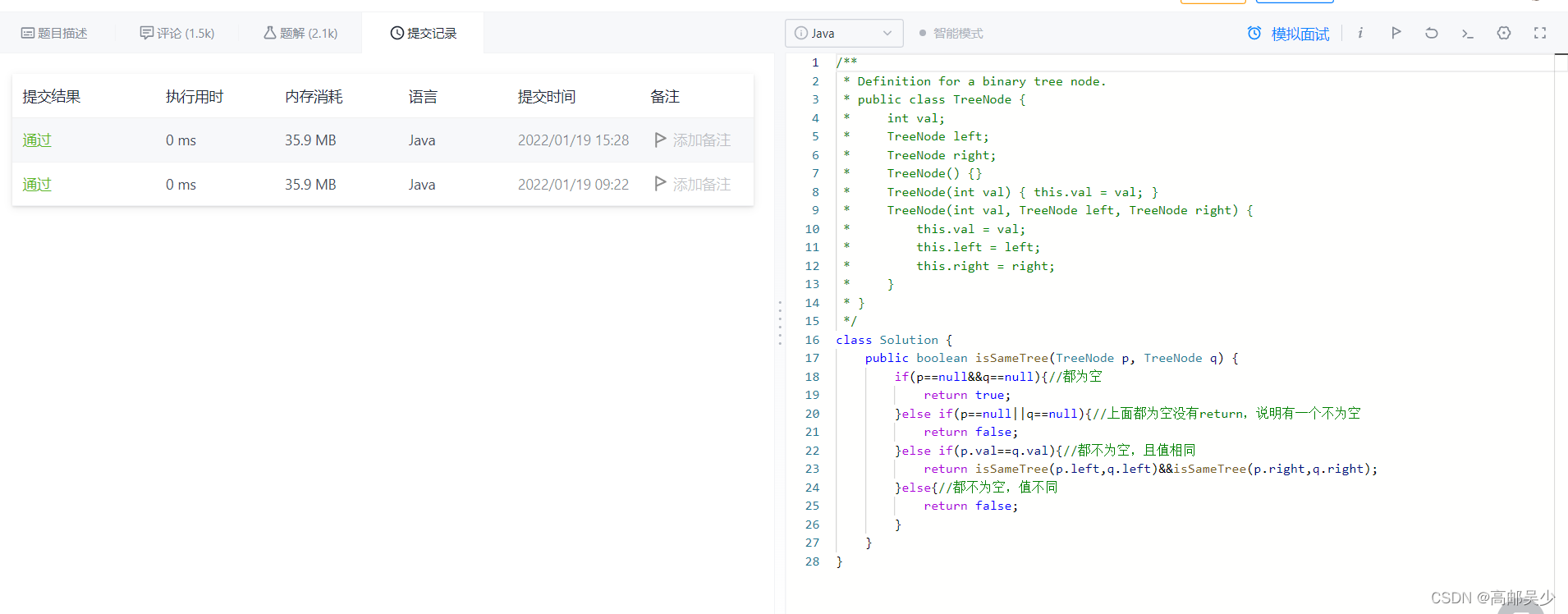The height and width of the screenshot is (614, 1568).
Task: Start 模拟面试 mock interview
Action: [x=1300, y=34]
